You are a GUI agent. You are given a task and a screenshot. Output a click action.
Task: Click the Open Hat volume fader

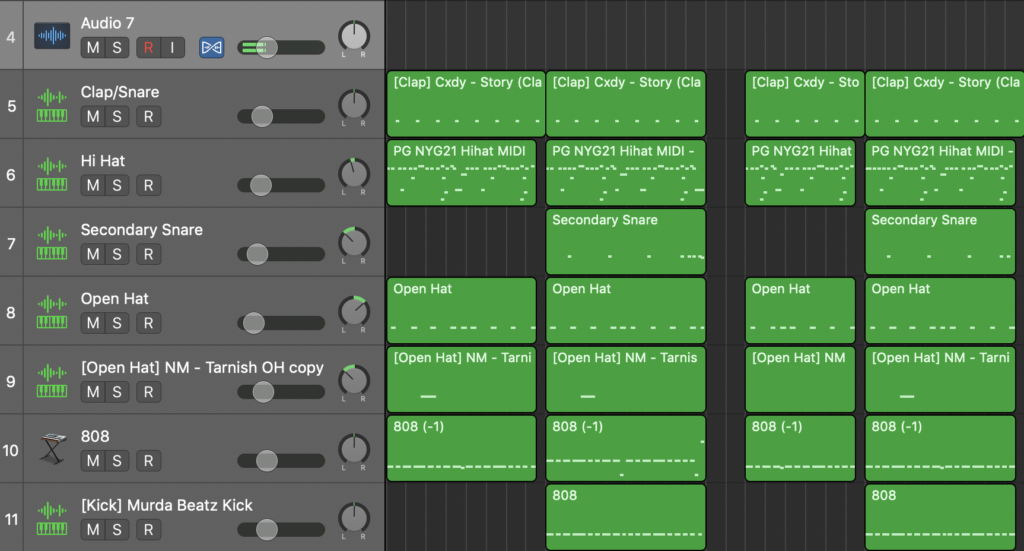[x=253, y=323]
